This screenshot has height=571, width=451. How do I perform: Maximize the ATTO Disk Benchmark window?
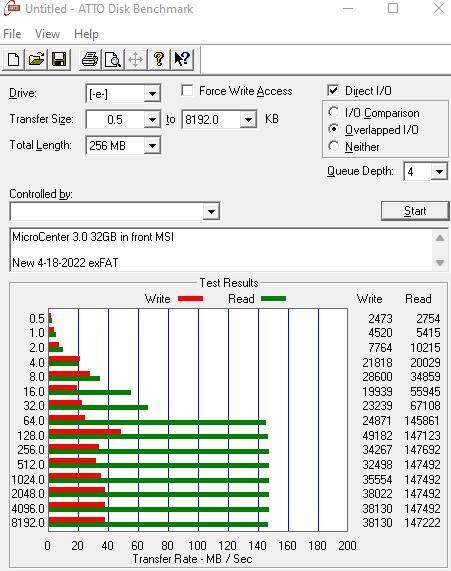(393, 8)
